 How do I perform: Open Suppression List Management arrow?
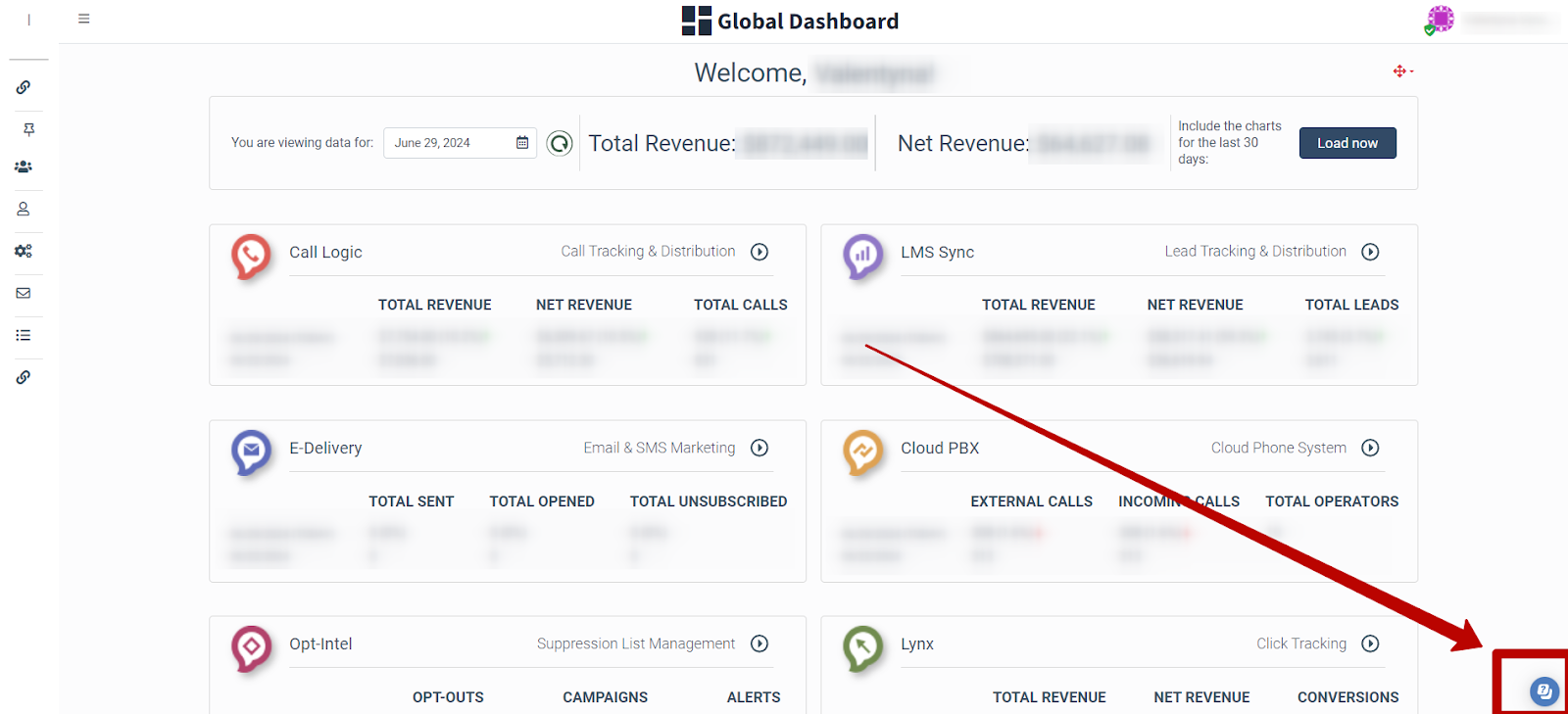[759, 644]
